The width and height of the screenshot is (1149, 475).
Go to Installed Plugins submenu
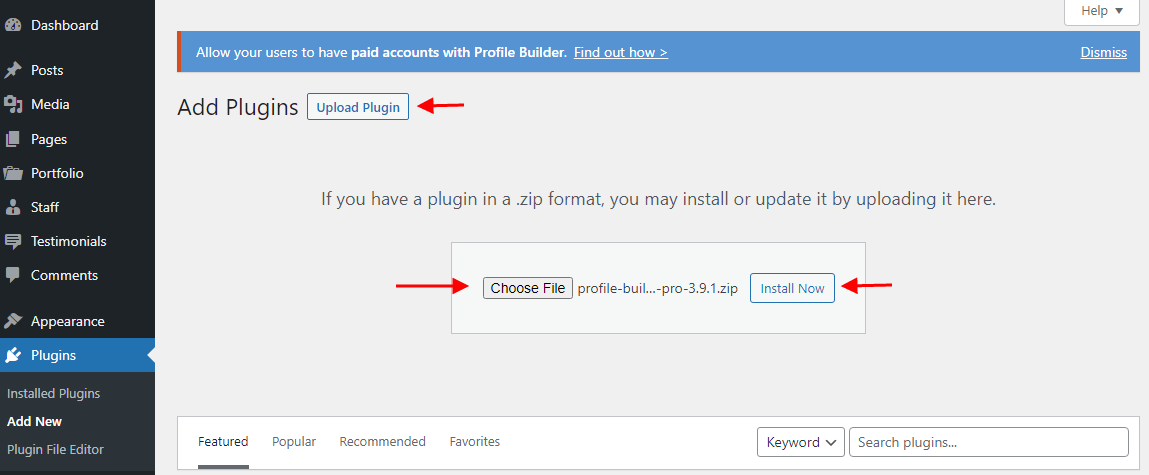53,394
